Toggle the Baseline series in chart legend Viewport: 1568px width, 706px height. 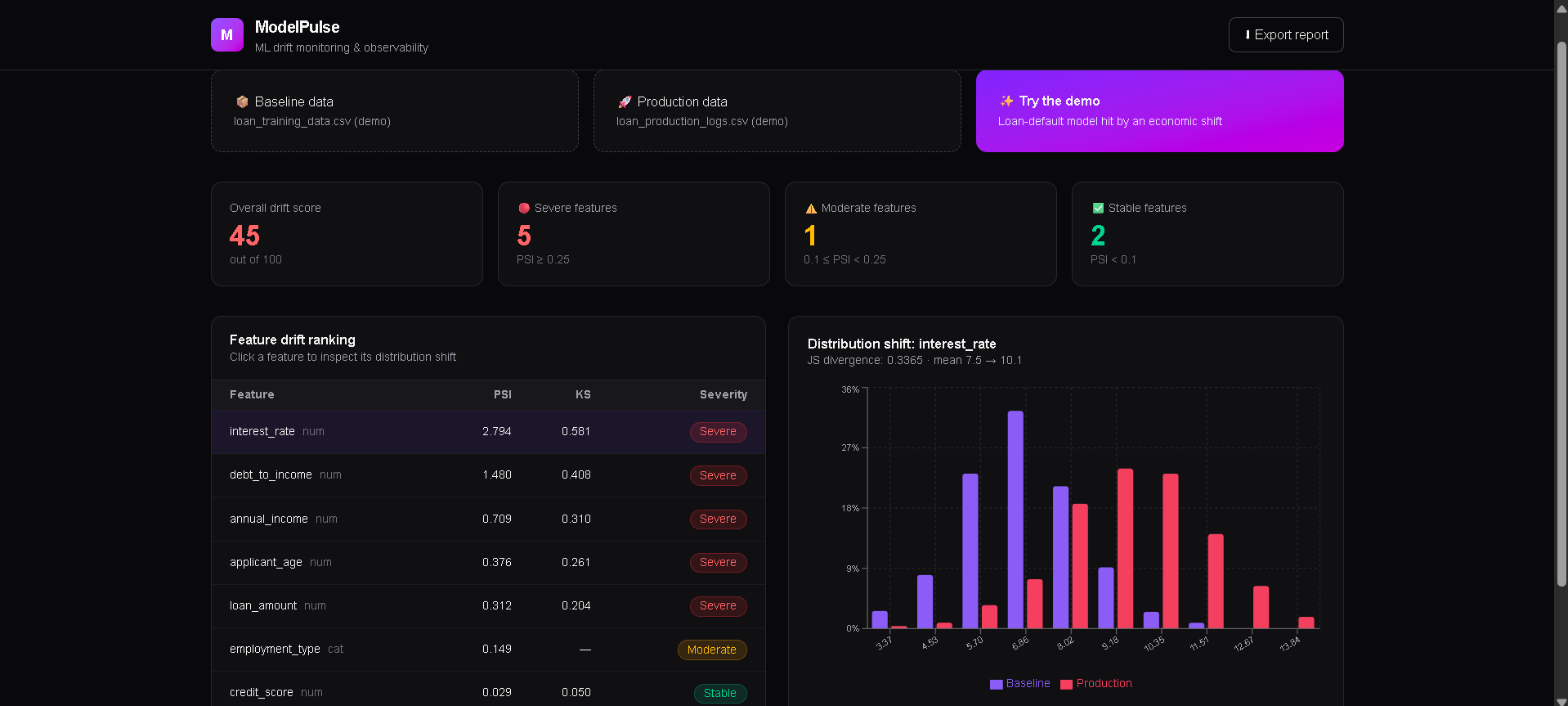1019,683
